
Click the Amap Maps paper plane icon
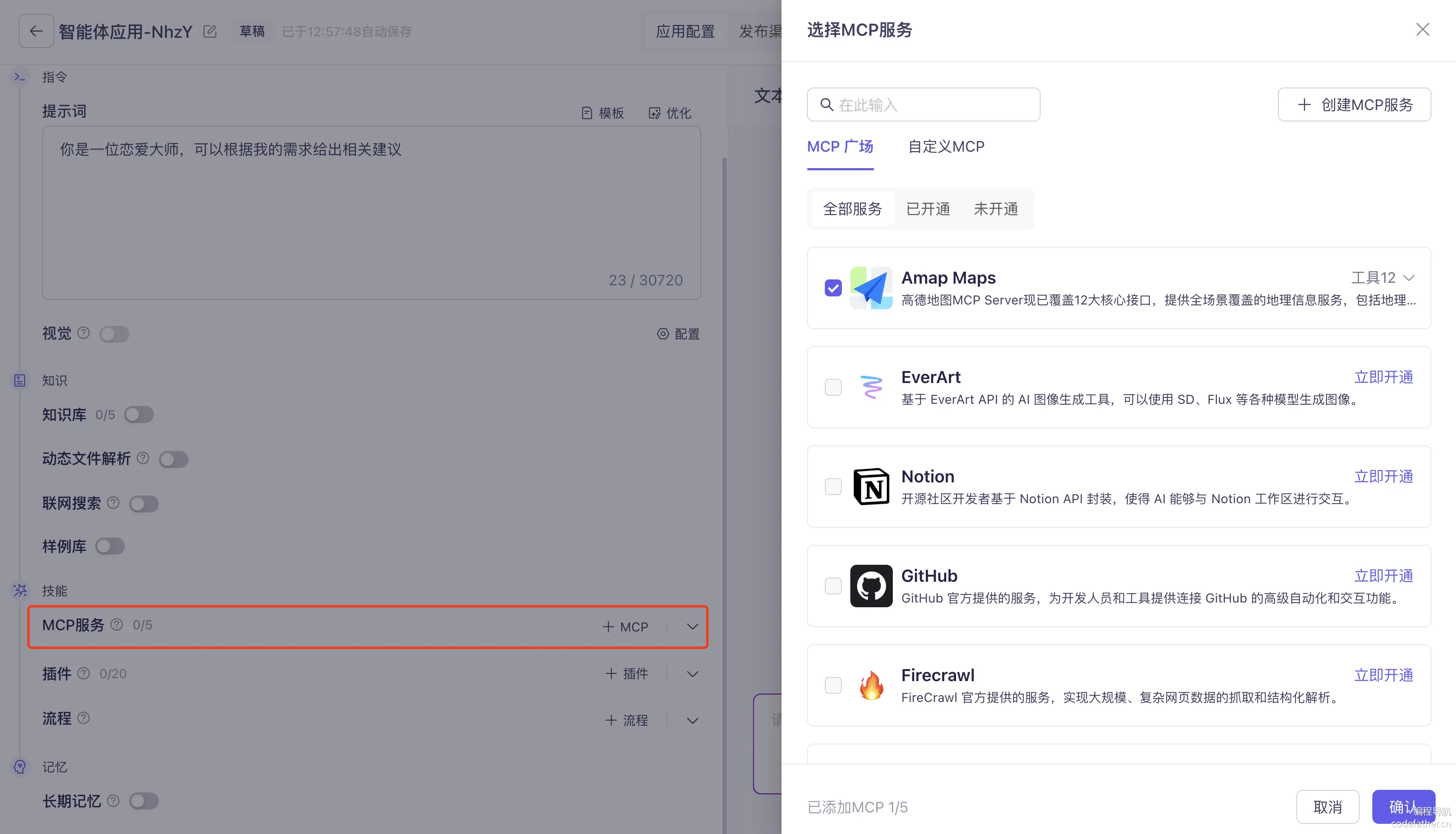click(x=871, y=287)
